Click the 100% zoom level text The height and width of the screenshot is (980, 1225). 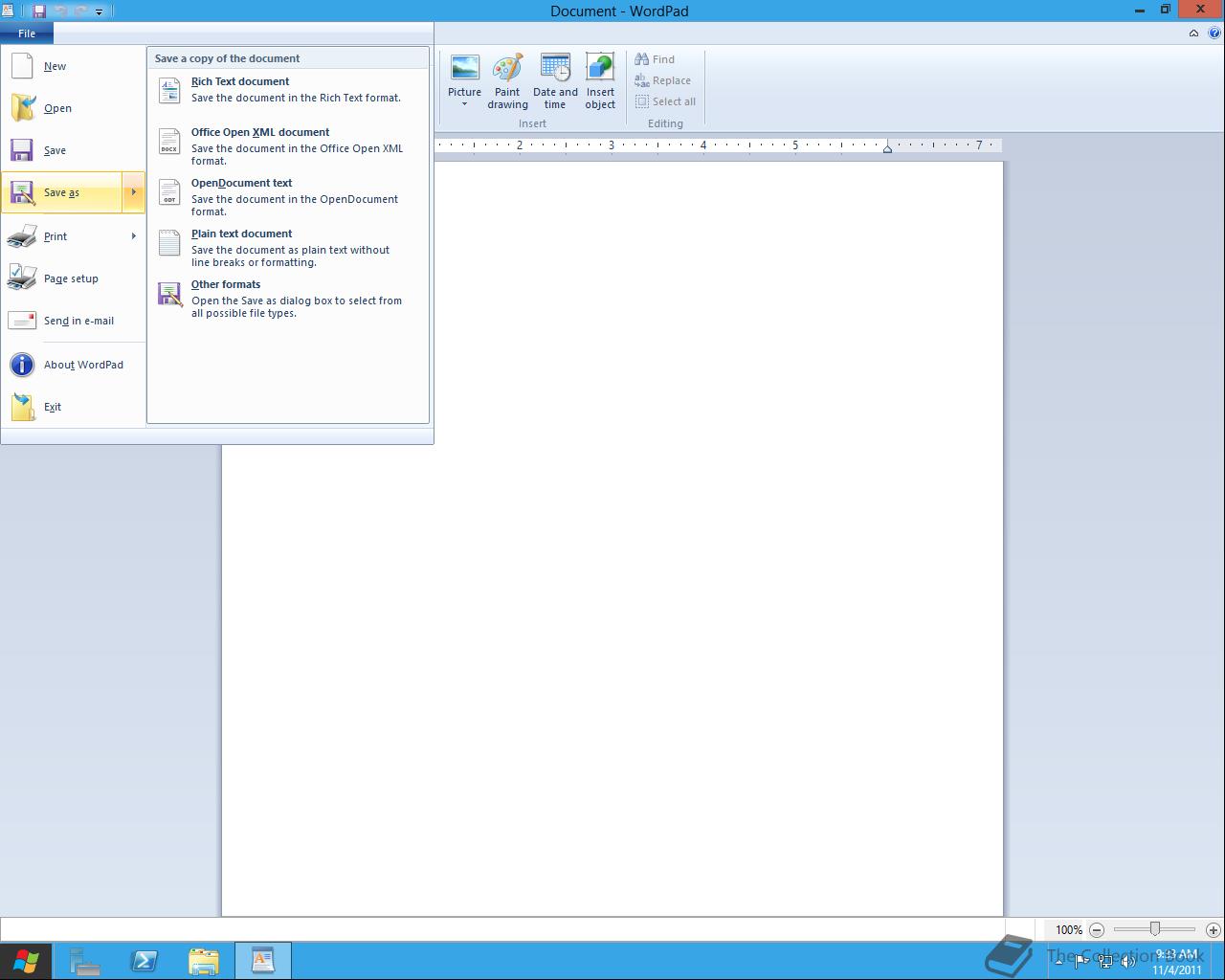coord(1069,929)
